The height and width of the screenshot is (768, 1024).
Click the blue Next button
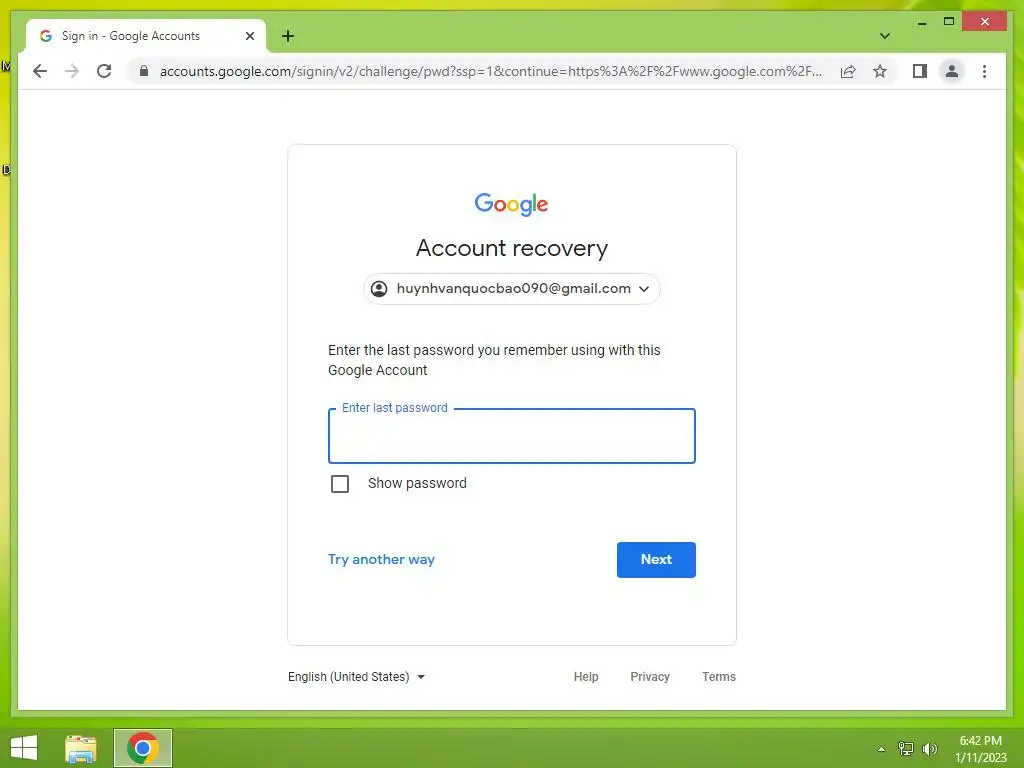click(656, 560)
